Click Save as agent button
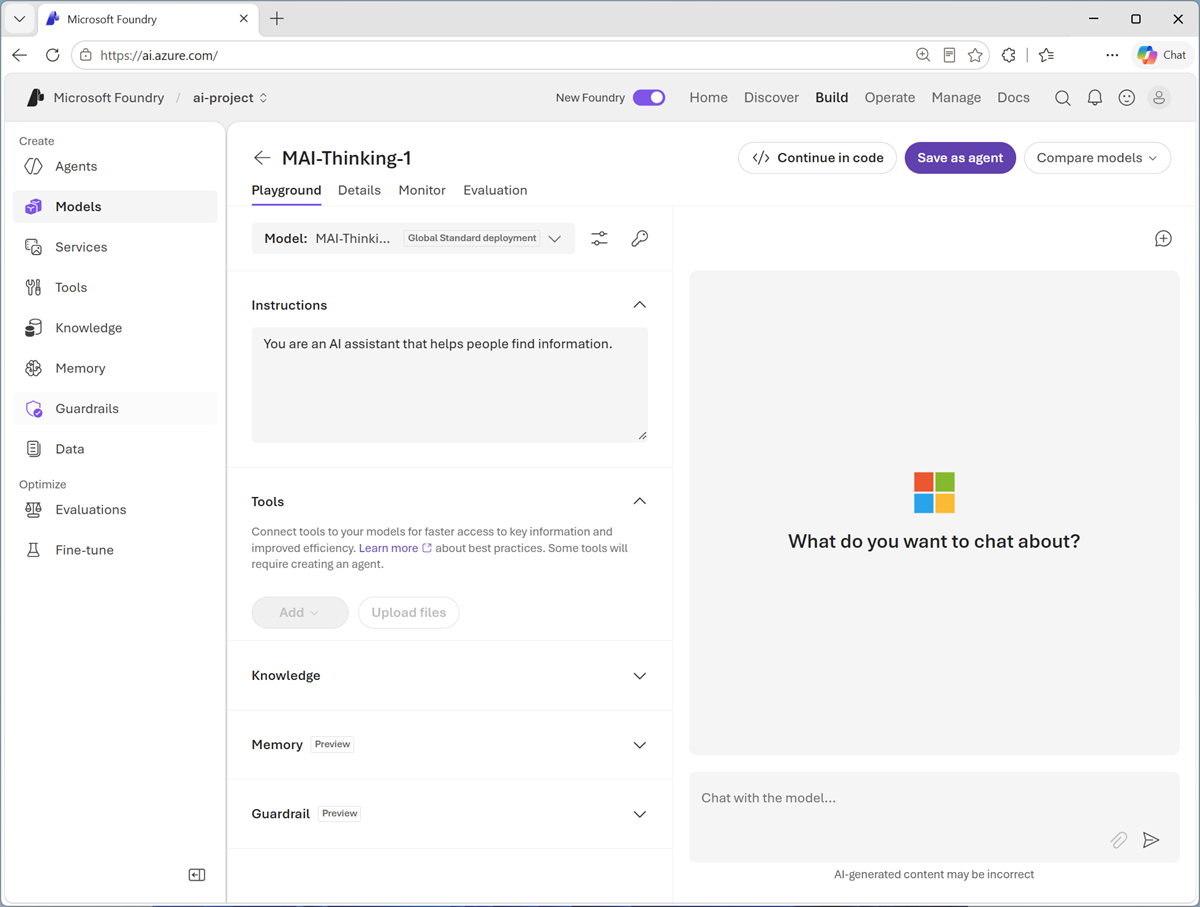1200x907 pixels. coord(960,158)
